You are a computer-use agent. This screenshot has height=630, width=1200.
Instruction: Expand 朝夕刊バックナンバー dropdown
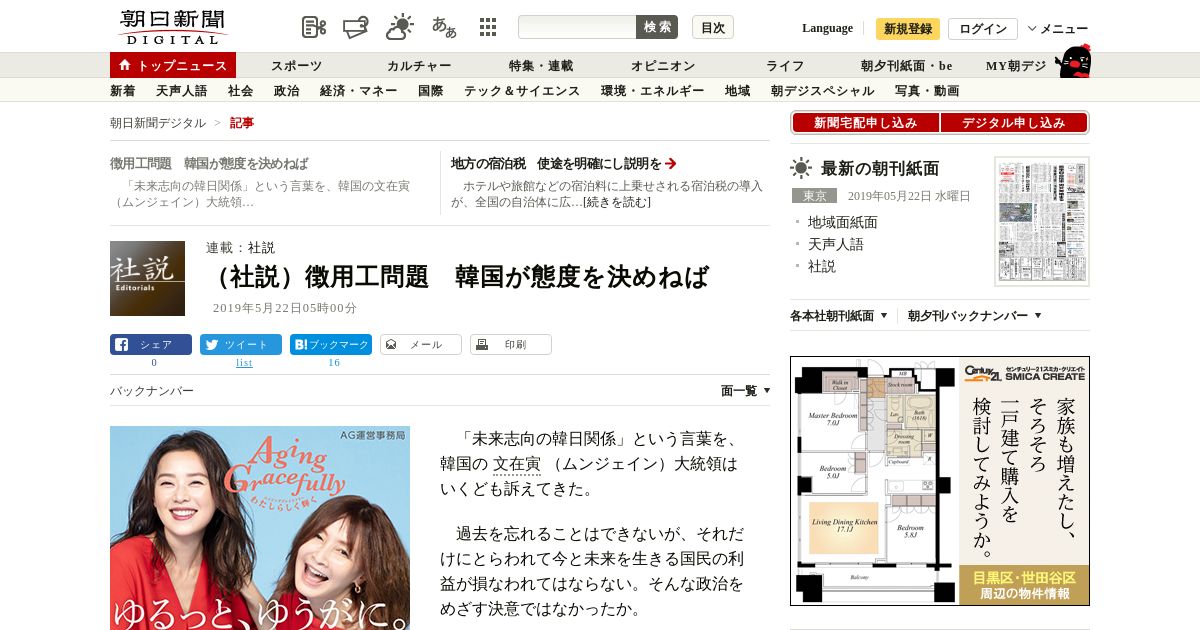click(x=975, y=315)
